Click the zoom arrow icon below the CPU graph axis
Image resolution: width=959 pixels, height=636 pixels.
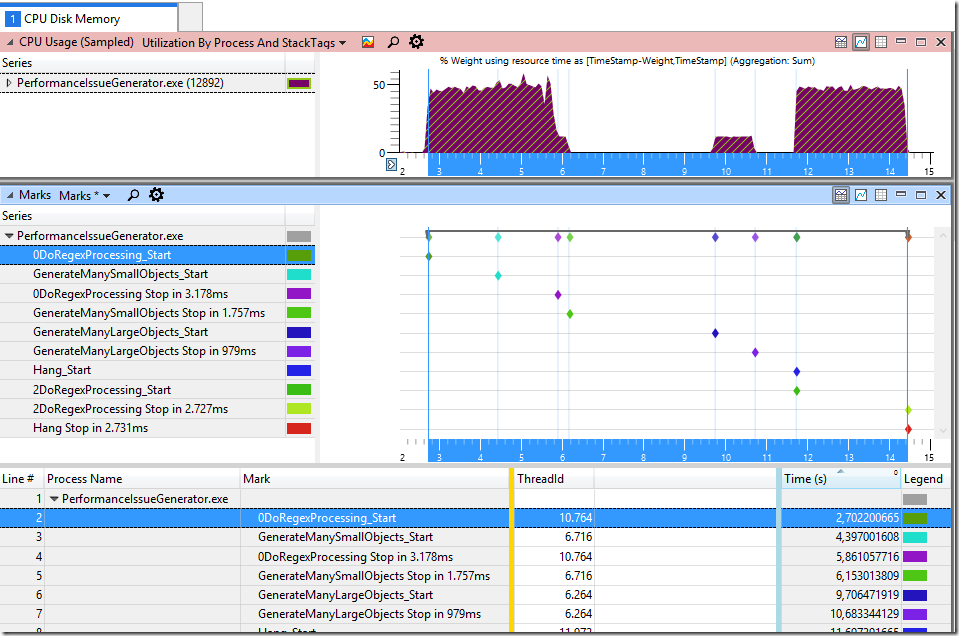tap(391, 164)
